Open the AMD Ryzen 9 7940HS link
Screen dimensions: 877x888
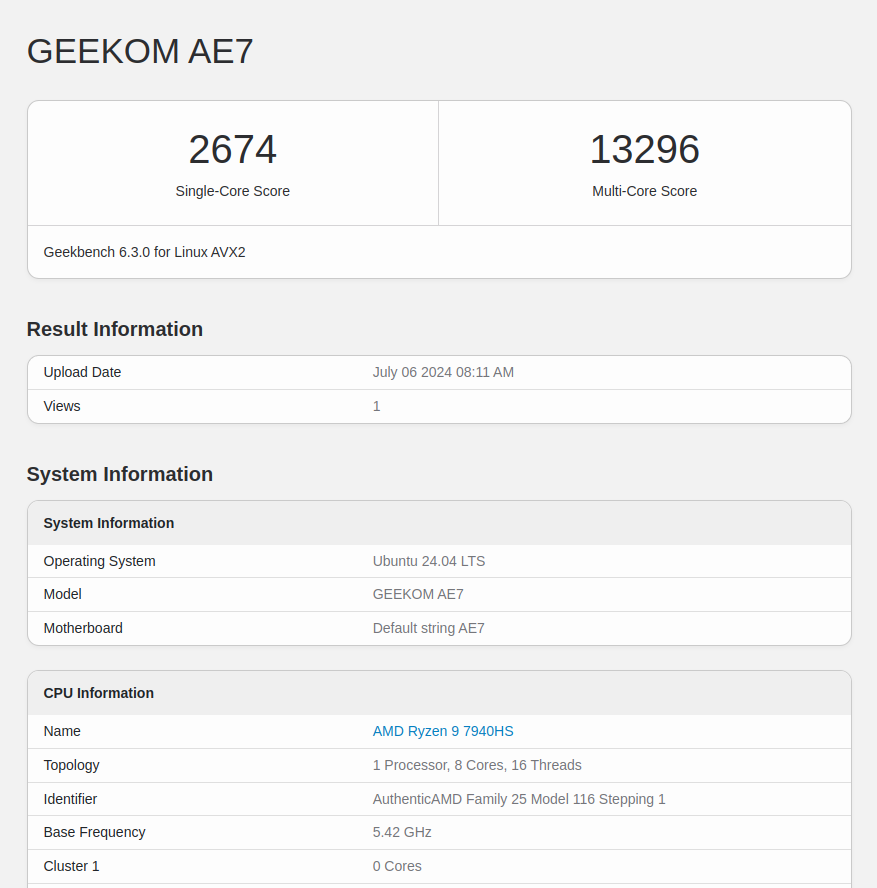coord(443,731)
